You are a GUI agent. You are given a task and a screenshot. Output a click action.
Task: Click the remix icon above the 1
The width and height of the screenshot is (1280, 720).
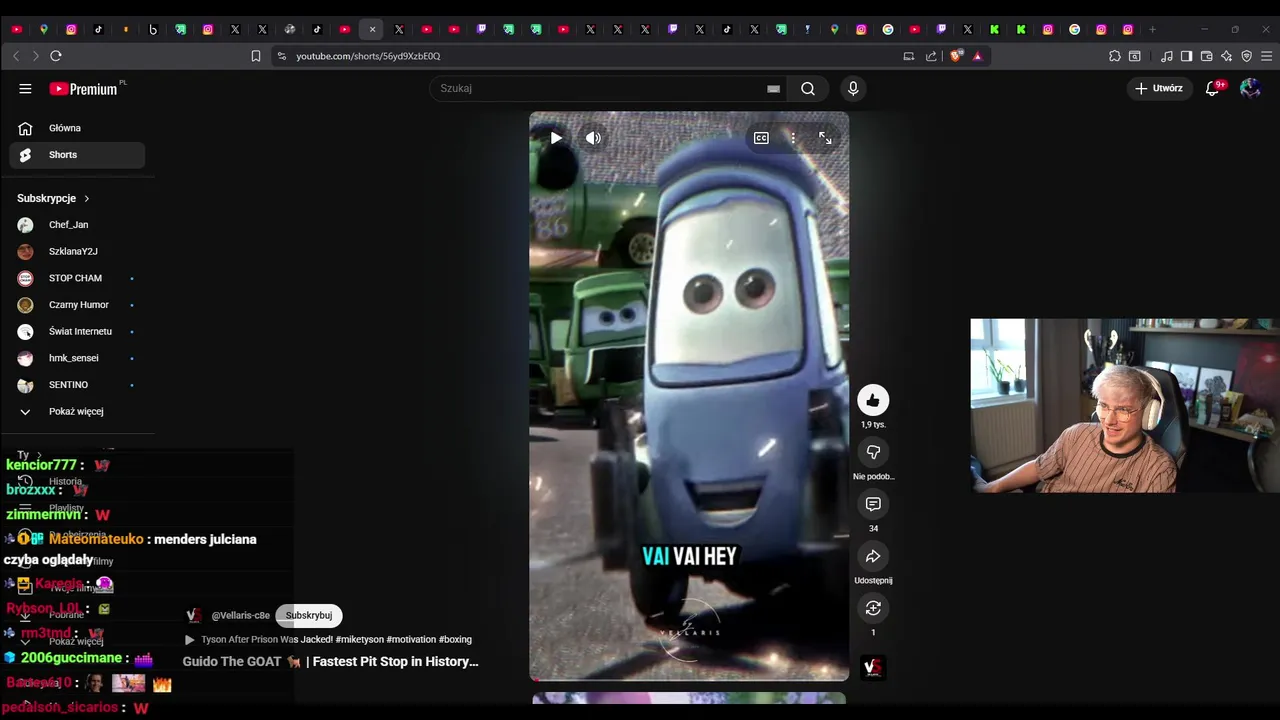click(x=873, y=608)
